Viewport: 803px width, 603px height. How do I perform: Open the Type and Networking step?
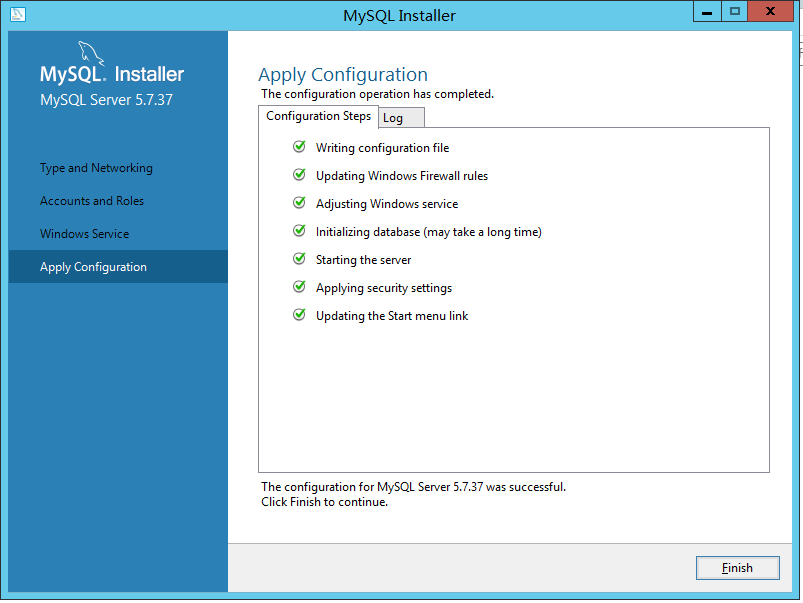96,168
